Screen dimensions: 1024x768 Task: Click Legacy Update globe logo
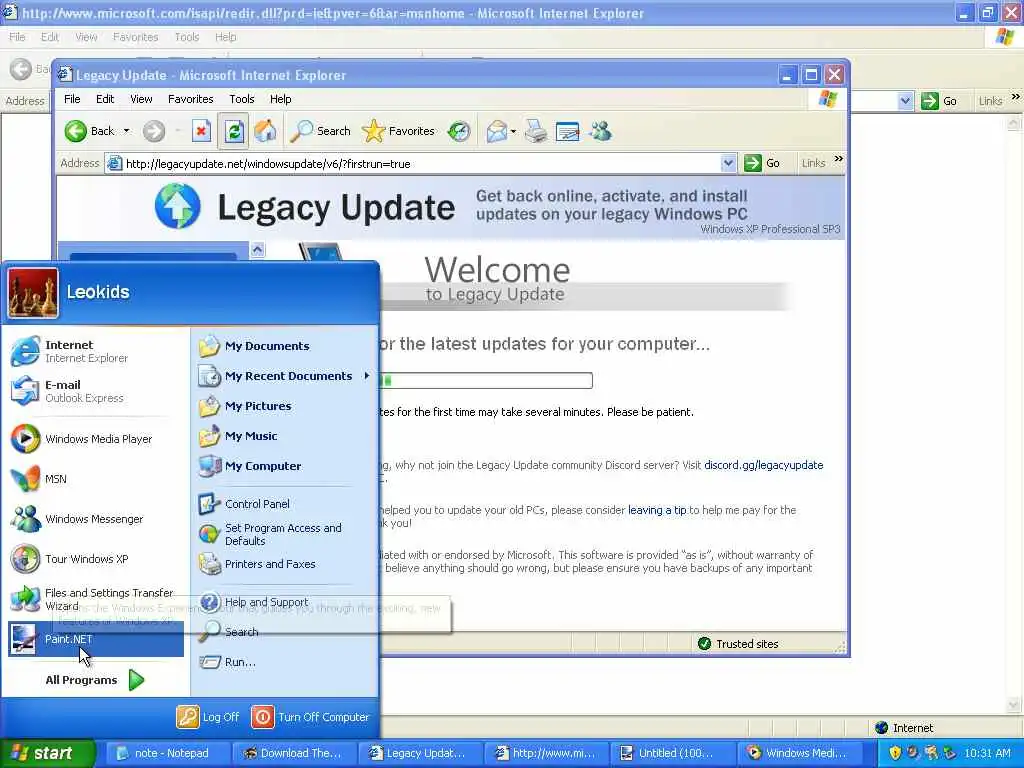point(178,206)
